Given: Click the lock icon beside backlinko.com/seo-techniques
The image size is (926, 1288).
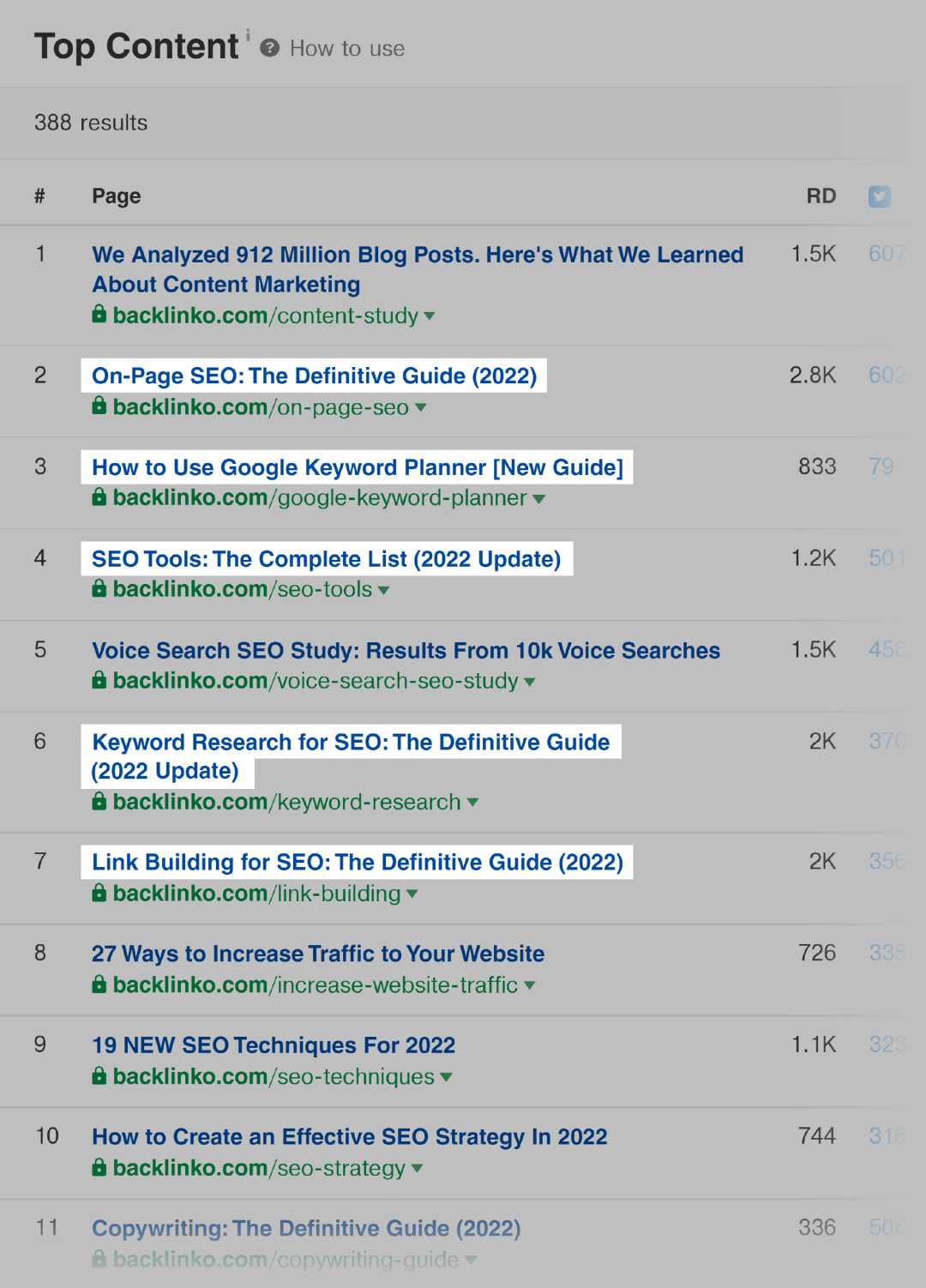Looking at the screenshot, I should [x=99, y=1075].
